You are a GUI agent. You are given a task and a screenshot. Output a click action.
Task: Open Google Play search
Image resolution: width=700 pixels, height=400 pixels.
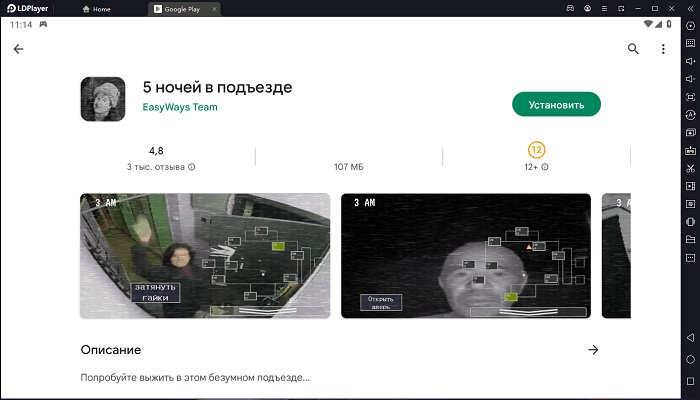click(x=633, y=49)
